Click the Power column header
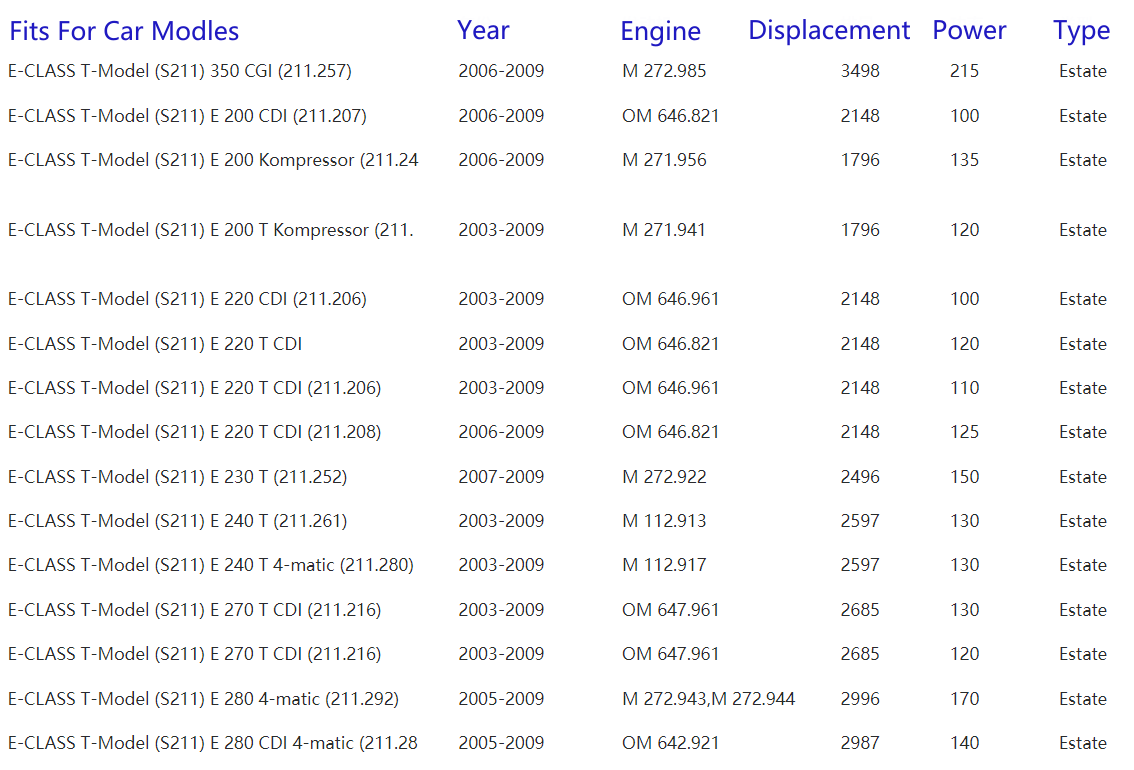Image resolution: width=1134 pixels, height=770 pixels. coord(969,31)
